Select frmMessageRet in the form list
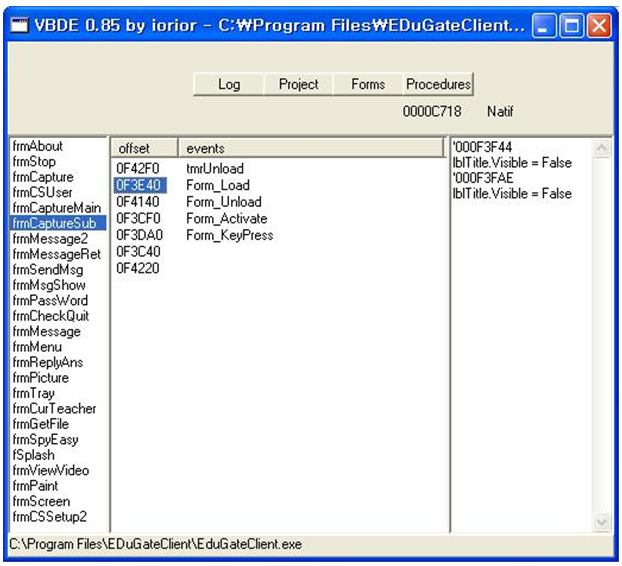This screenshot has height=566, width=622. coord(57,254)
